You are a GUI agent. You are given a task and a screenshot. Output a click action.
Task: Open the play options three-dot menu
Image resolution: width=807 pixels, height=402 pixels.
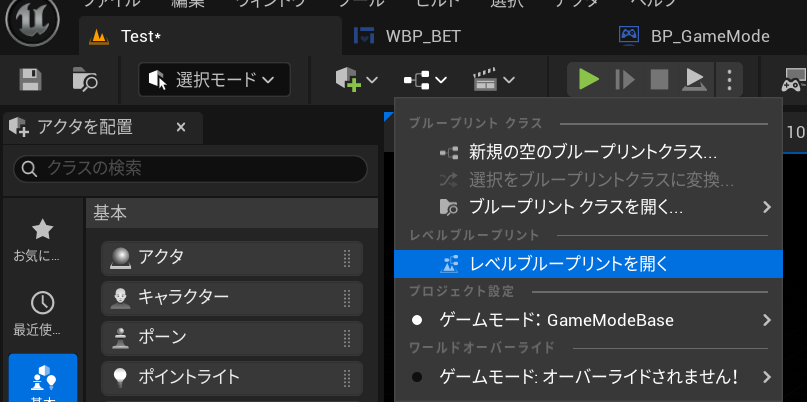click(x=730, y=79)
